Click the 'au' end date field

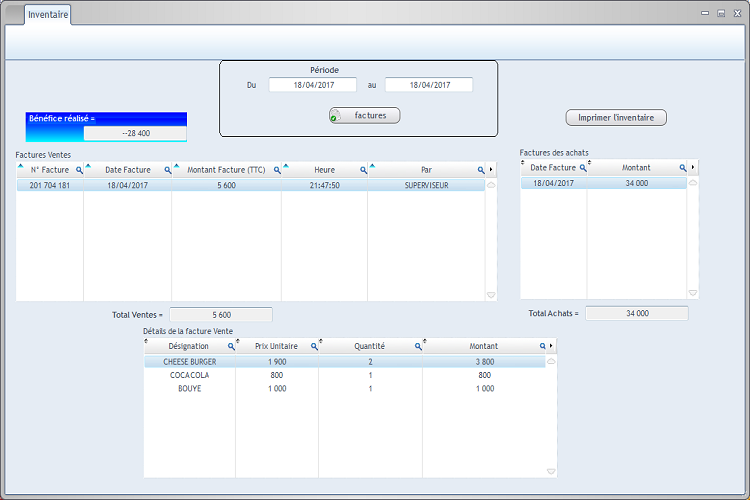[x=428, y=85]
